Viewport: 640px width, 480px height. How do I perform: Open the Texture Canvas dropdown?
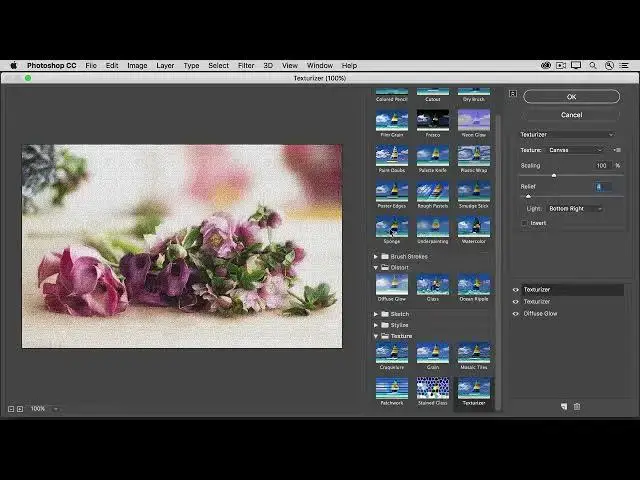(x=576, y=150)
